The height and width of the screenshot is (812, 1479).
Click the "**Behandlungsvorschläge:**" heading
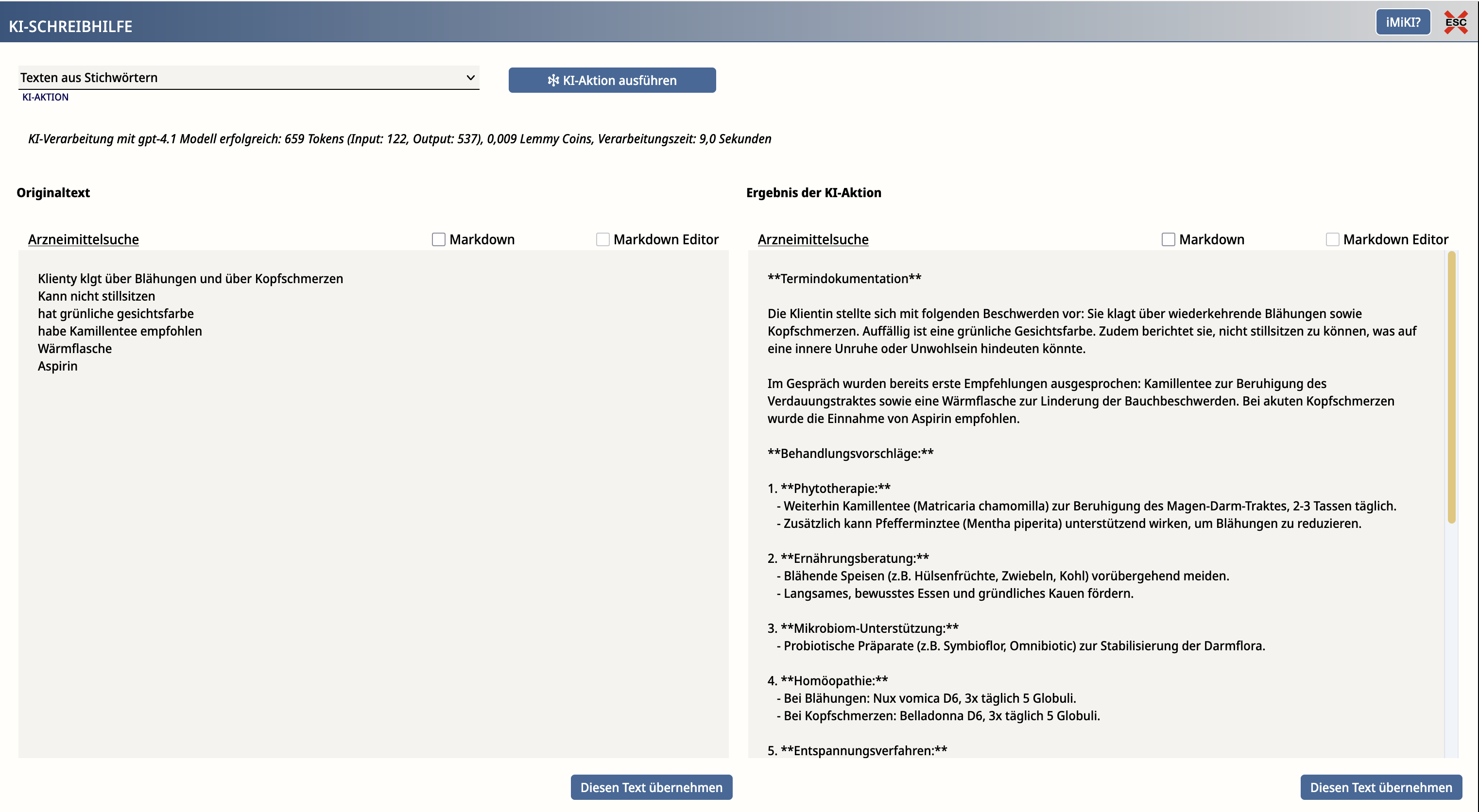point(850,453)
